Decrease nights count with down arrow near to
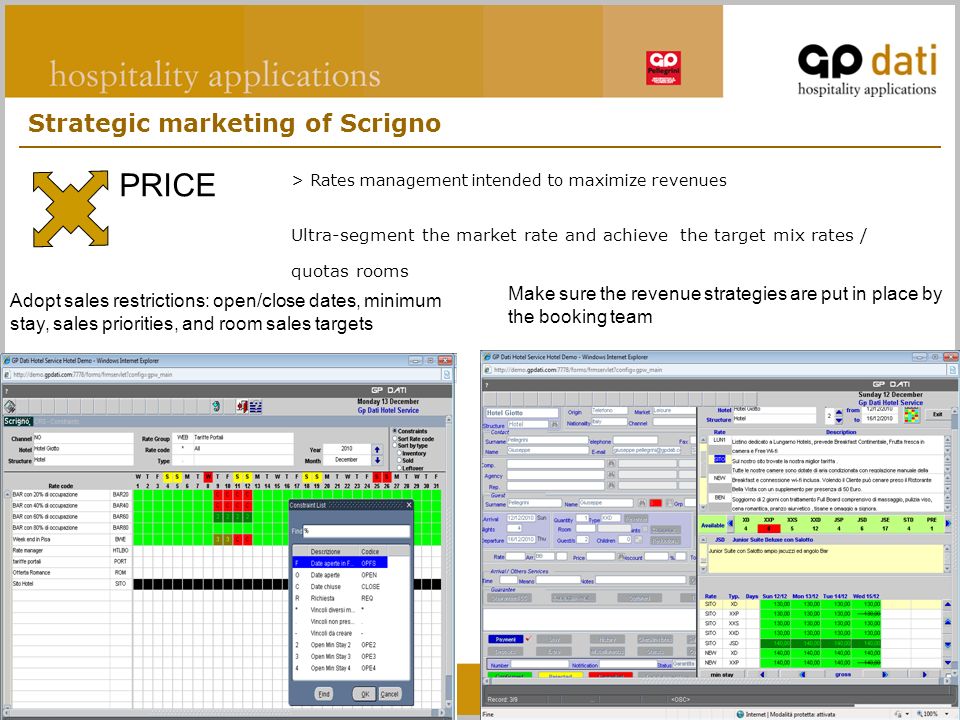The width and height of the screenshot is (960, 720). [839, 421]
